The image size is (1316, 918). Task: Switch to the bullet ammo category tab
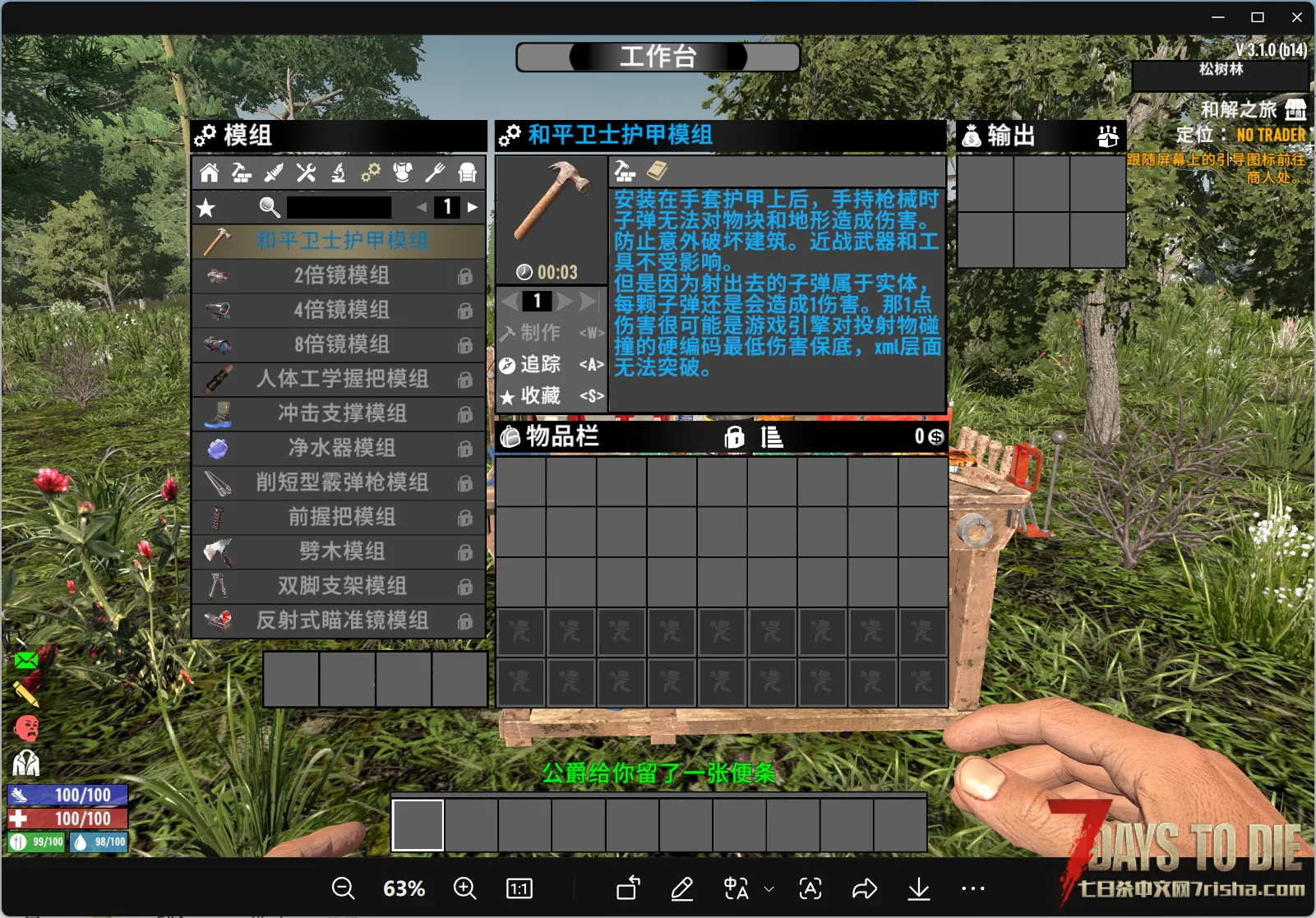pyautogui.click(x=274, y=173)
